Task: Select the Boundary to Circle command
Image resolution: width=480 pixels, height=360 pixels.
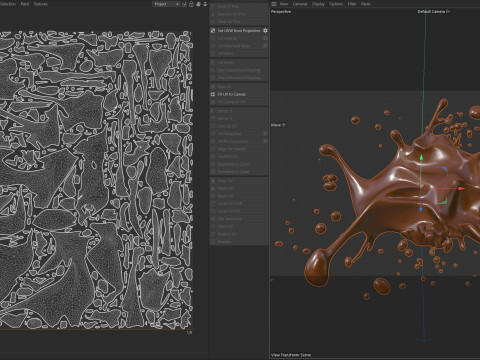Action: pyautogui.click(x=239, y=164)
